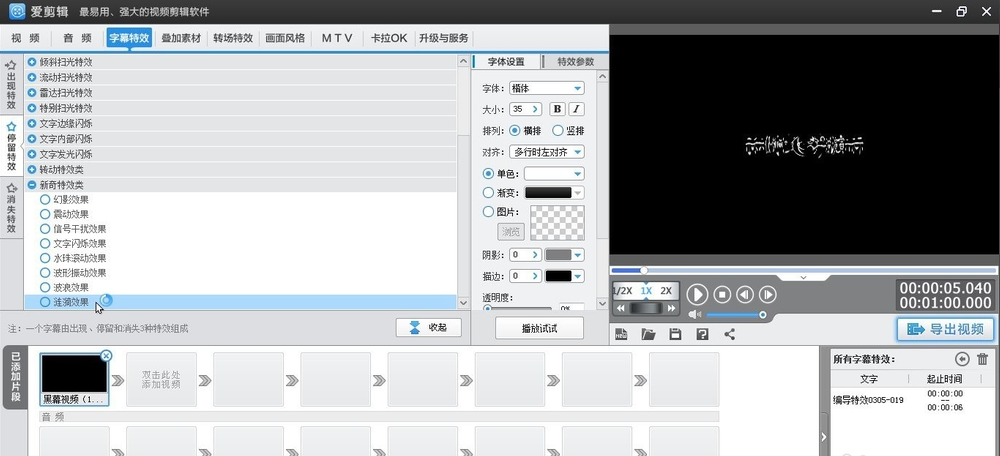Choose the 幻影效果 effect radio button
The width and height of the screenshot is (1000, 456).
[x=45, y=199]
